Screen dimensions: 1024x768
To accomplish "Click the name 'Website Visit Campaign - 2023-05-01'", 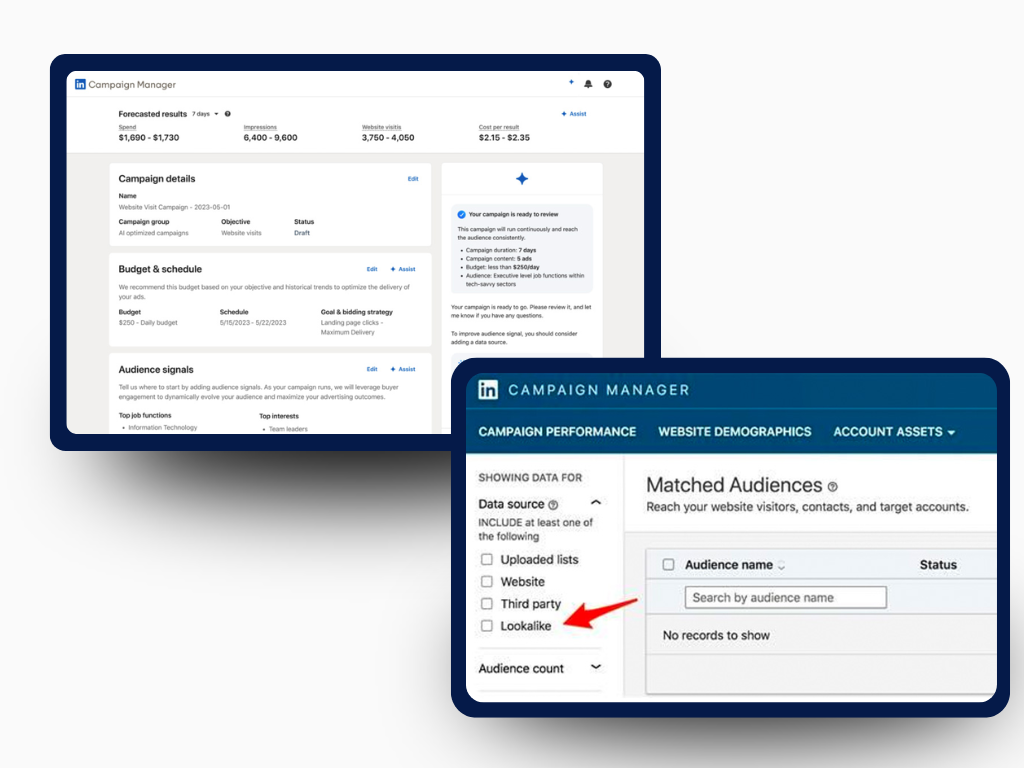I will [174, 207].
